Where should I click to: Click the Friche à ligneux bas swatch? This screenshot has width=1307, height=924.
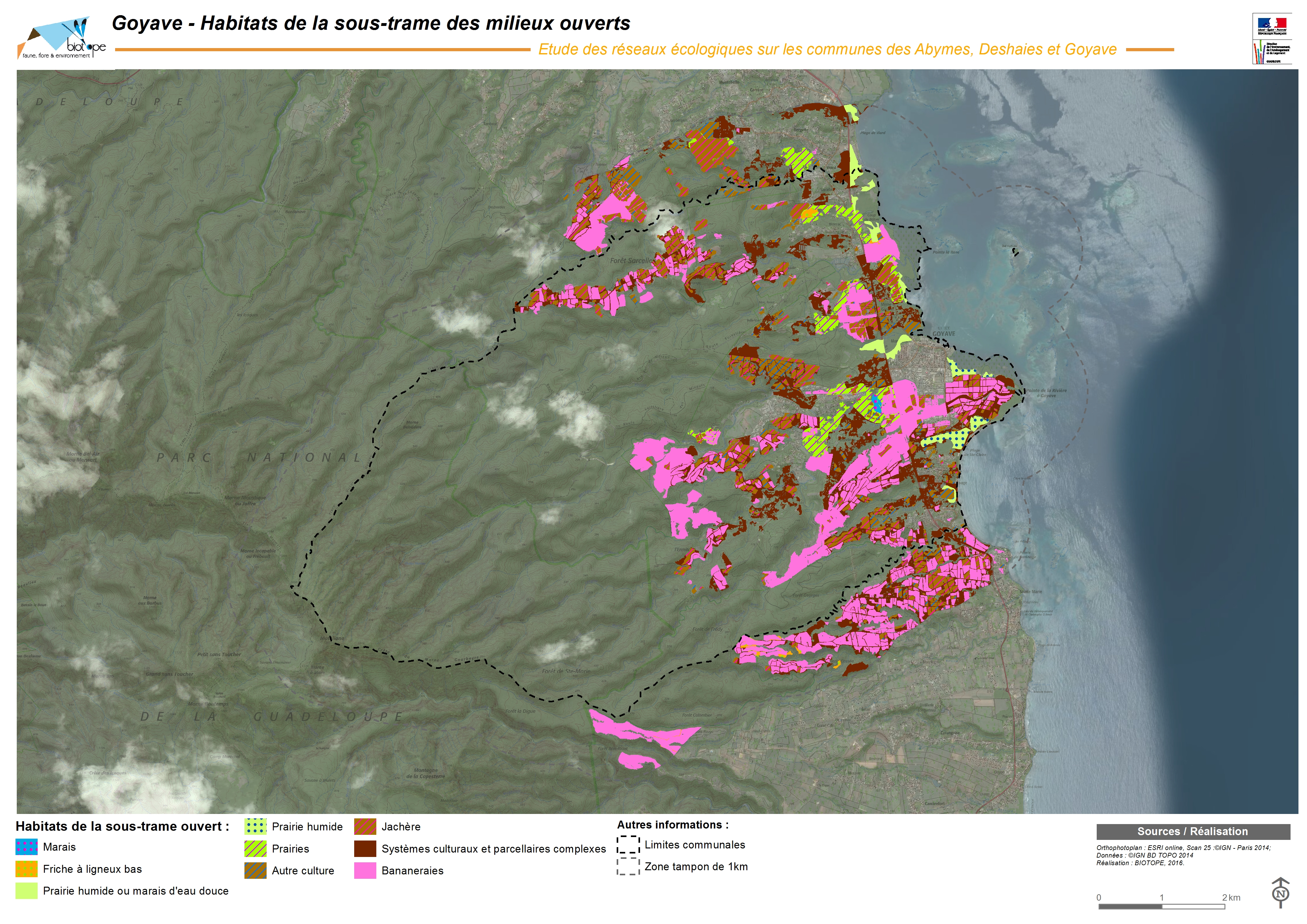click(x=26, y=869)
